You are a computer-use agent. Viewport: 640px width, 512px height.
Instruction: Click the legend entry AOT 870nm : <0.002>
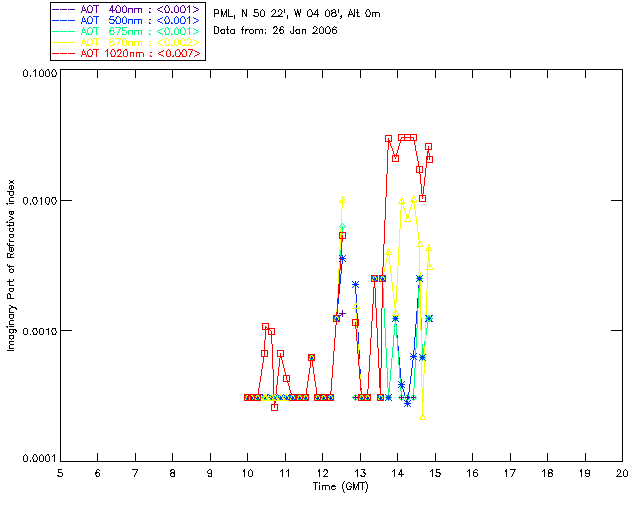126,42
